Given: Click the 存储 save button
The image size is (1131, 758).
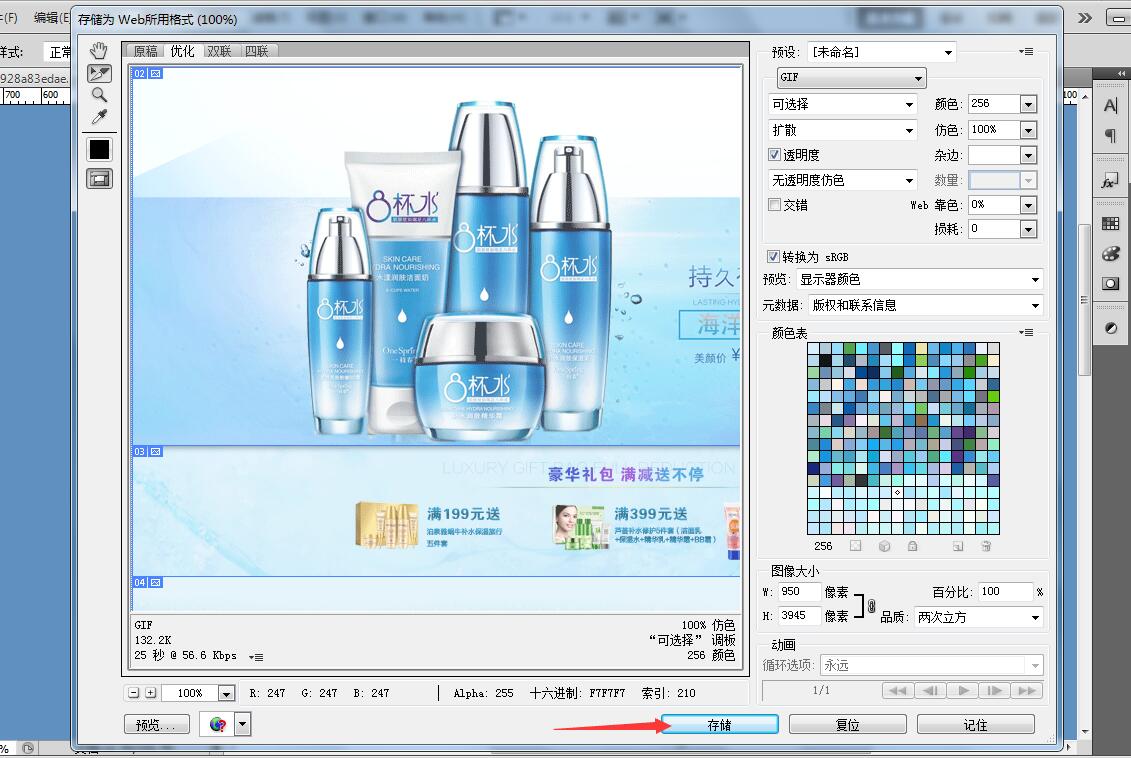Looking at the screenshot, I should (x=719, y=725).
